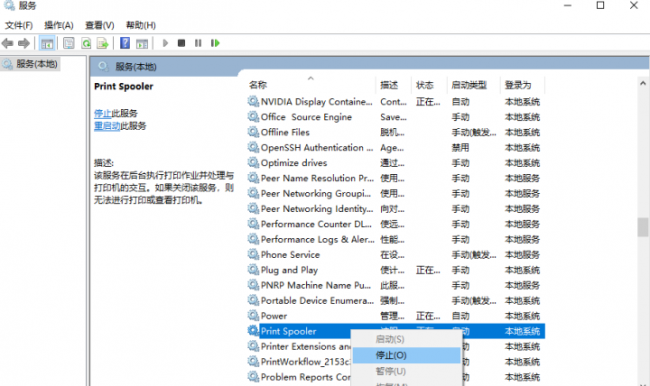Screen dimensions: 650x386
Task: Click gear icon beside Plug and Play
Action: pyautogui.click(x=253, y=269)
